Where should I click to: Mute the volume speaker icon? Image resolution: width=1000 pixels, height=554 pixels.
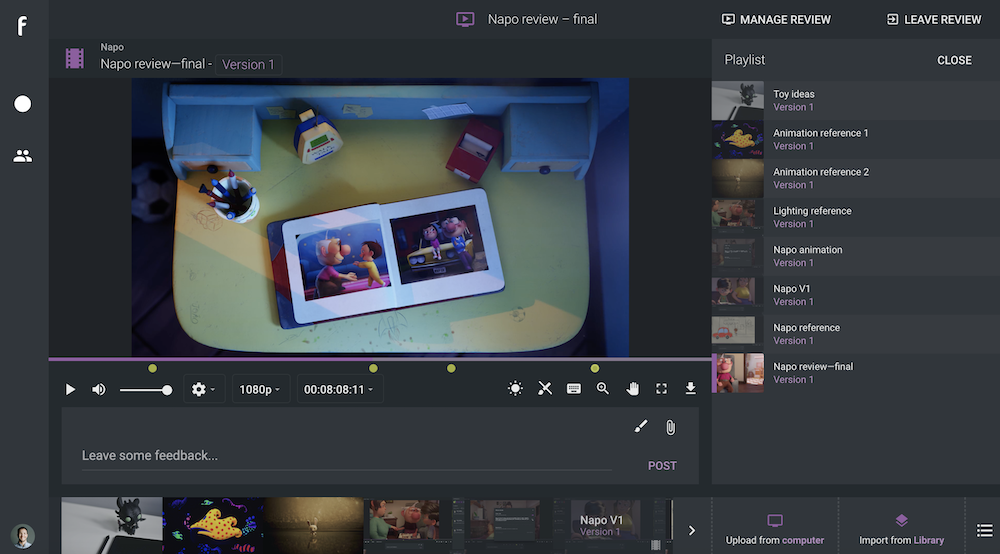pyautogui.click(x=99, y=389)
